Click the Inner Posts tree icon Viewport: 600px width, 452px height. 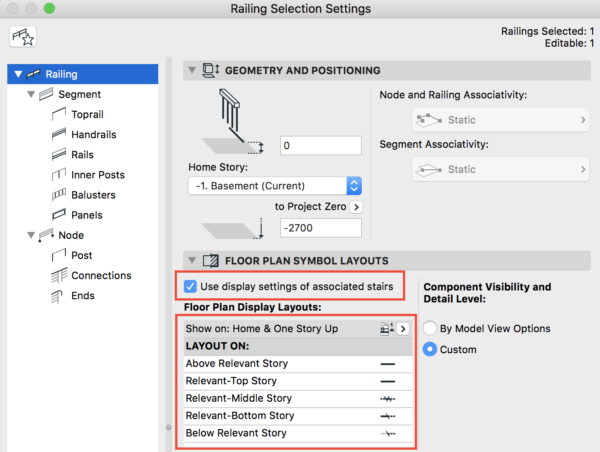click(56, 175)
